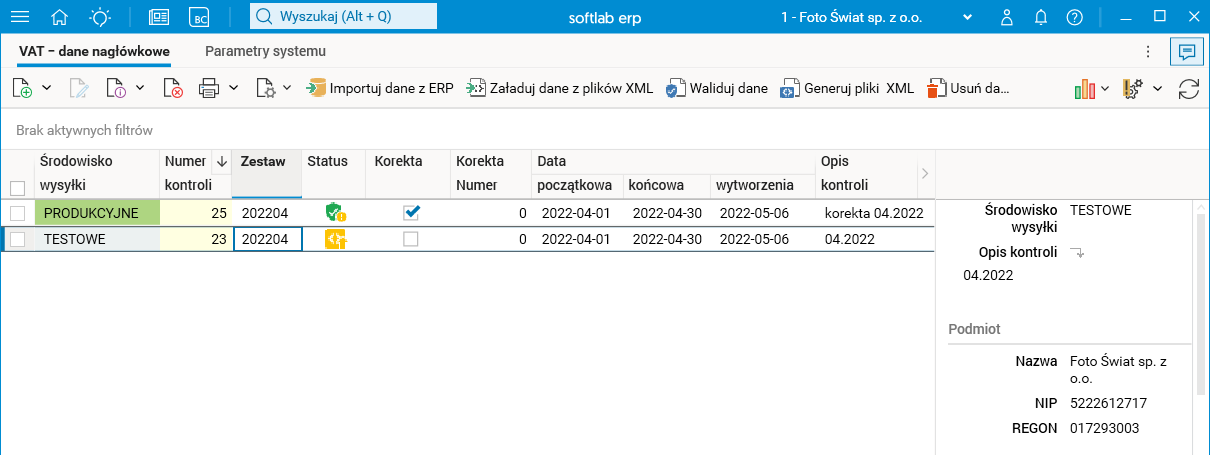This screenshot has height=455, width=1210.
Task: Click the details panel vertical scrollbar
Action: pos(1200,300)
